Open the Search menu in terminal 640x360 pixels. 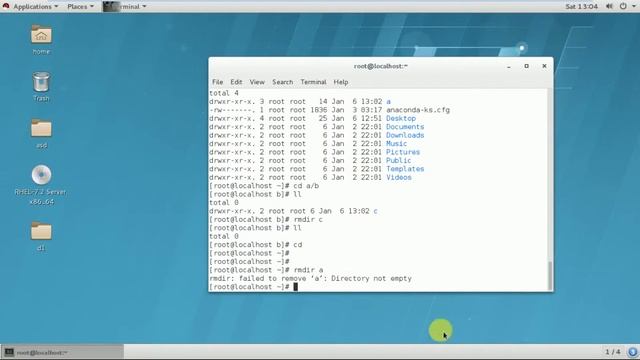click(282, 82)
